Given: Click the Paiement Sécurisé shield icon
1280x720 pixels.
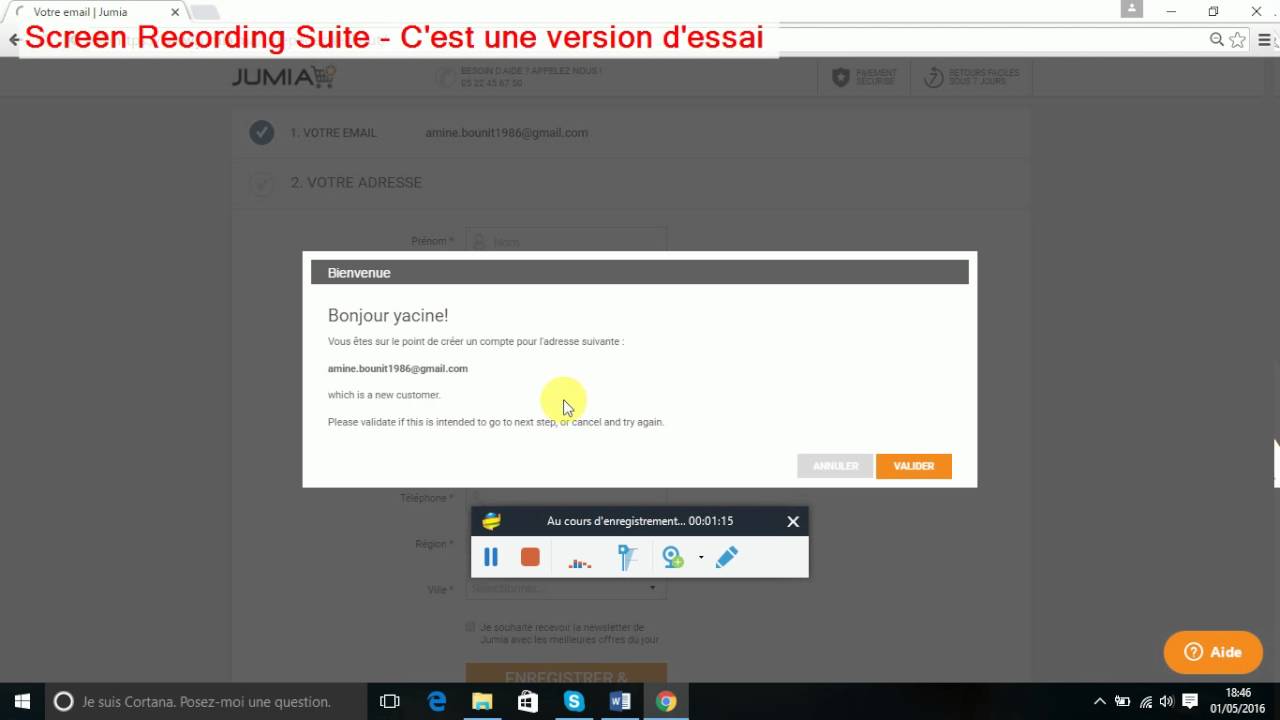Looking at the screenshot, I should [x=841, y=77].
